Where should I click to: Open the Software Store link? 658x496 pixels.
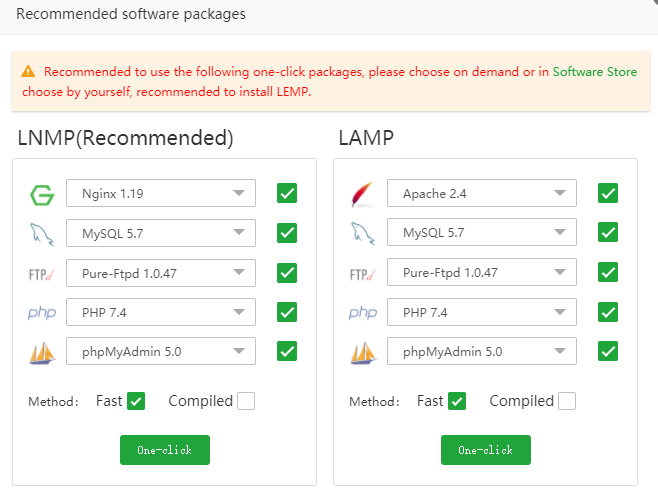coord(594,72)
